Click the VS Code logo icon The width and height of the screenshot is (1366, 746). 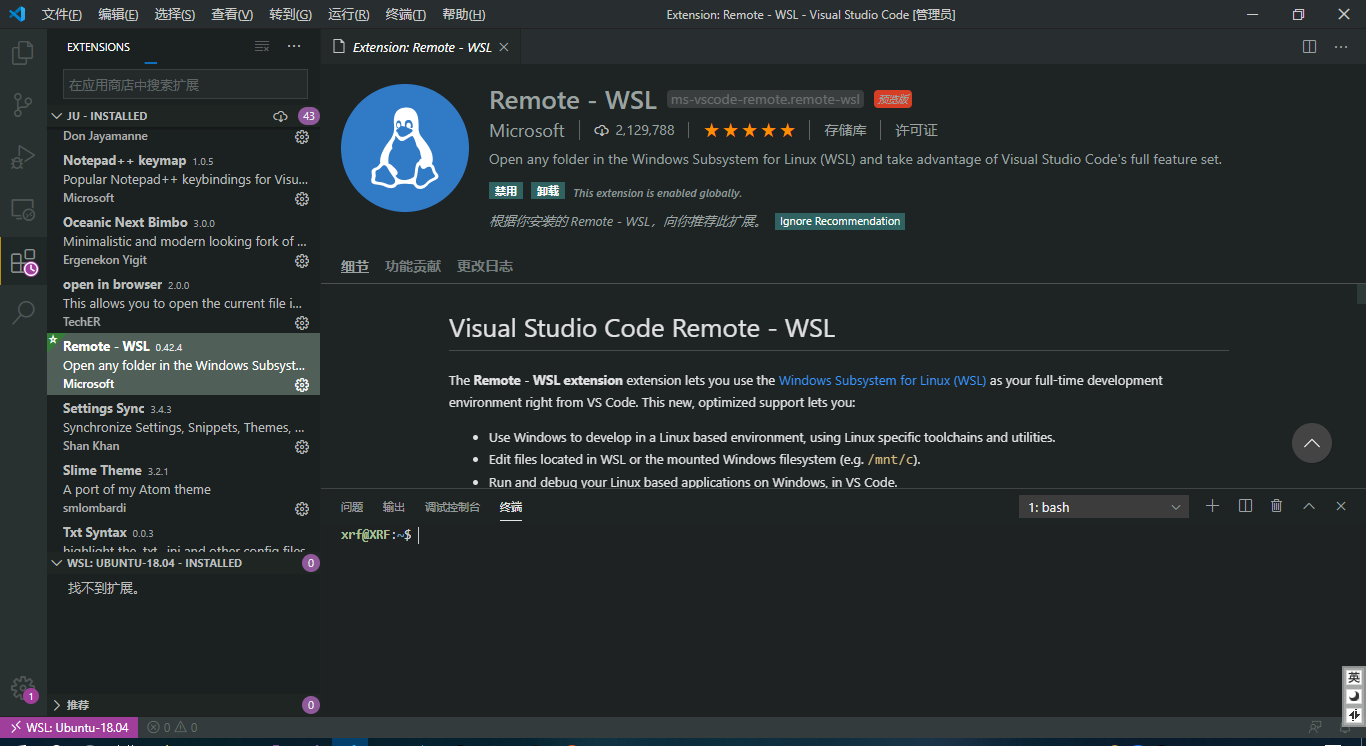17,14
